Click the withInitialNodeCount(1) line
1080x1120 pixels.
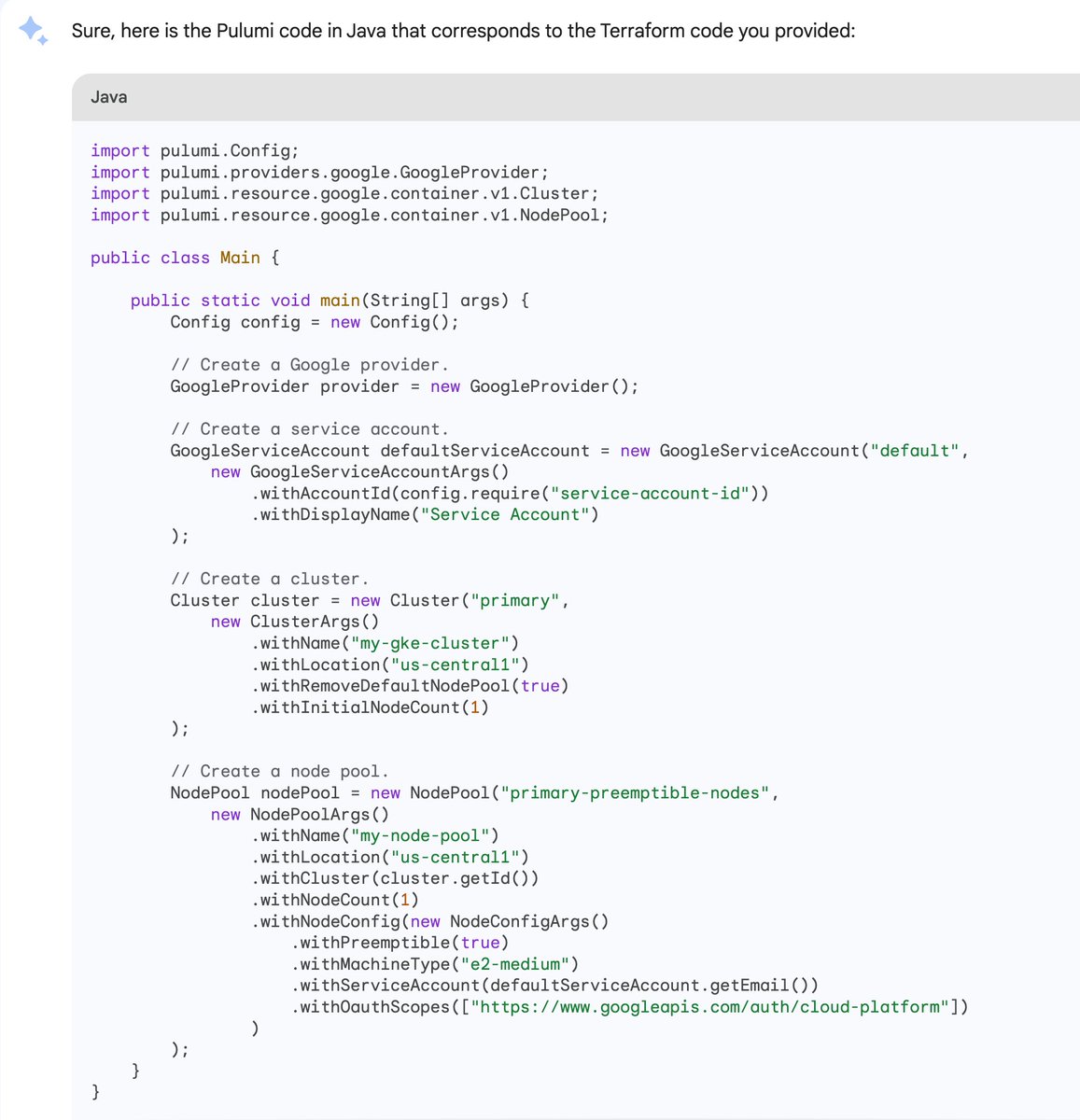click(x=370, y=707)
